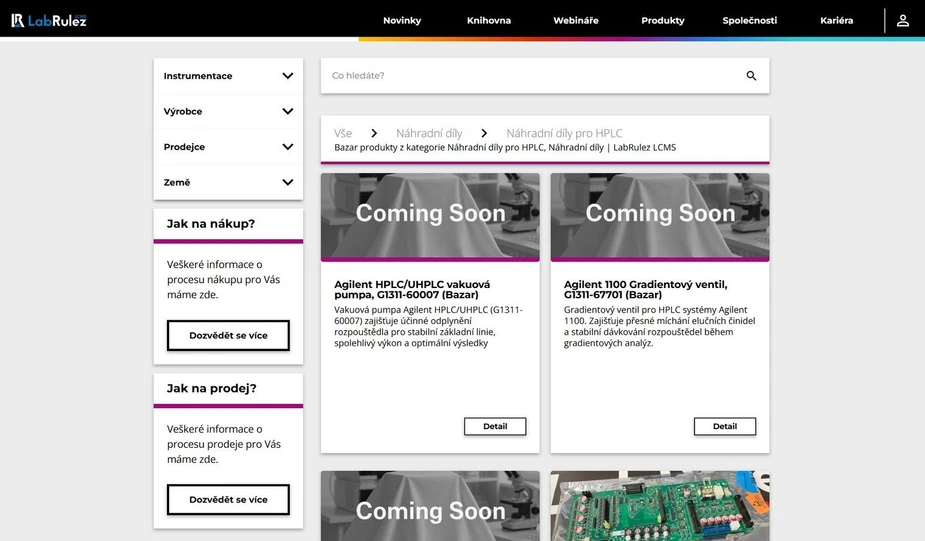This screenshot has height=541, width=925.
Task: Select Produkty in the top menu
Action: point(662,20)
